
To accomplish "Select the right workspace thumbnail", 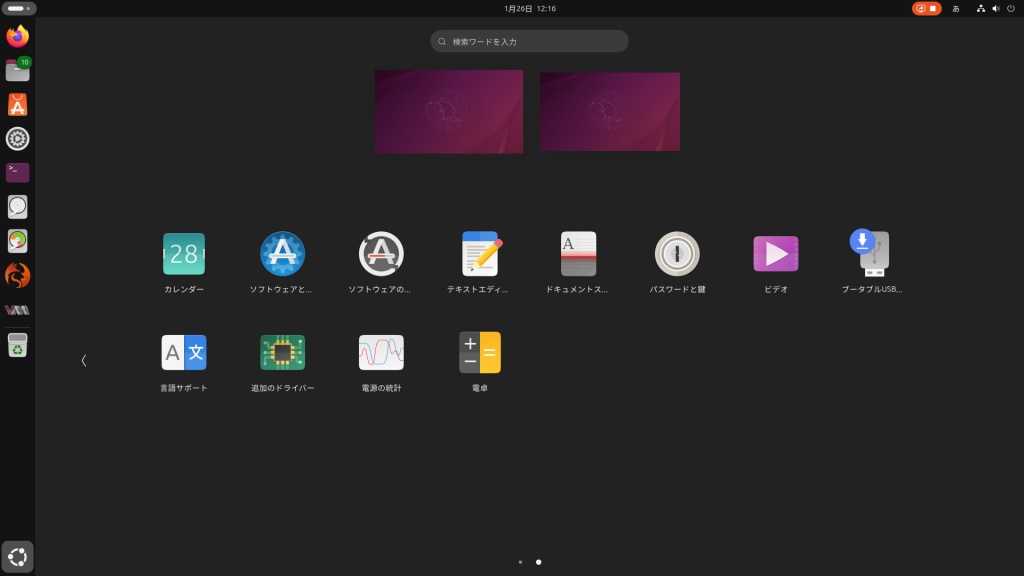I will 610,111.
